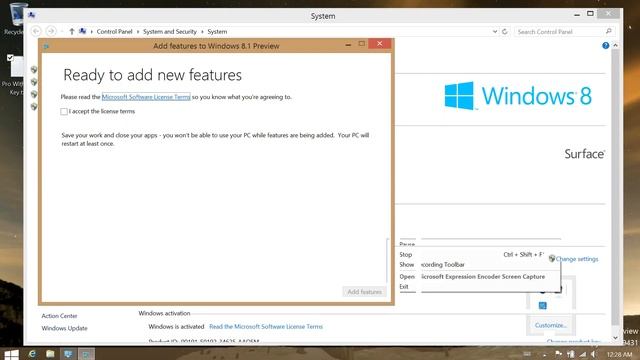Close the Add features to Windows 8.1 Preview dialog
This screenshot has height=360, width=640.
380,43
